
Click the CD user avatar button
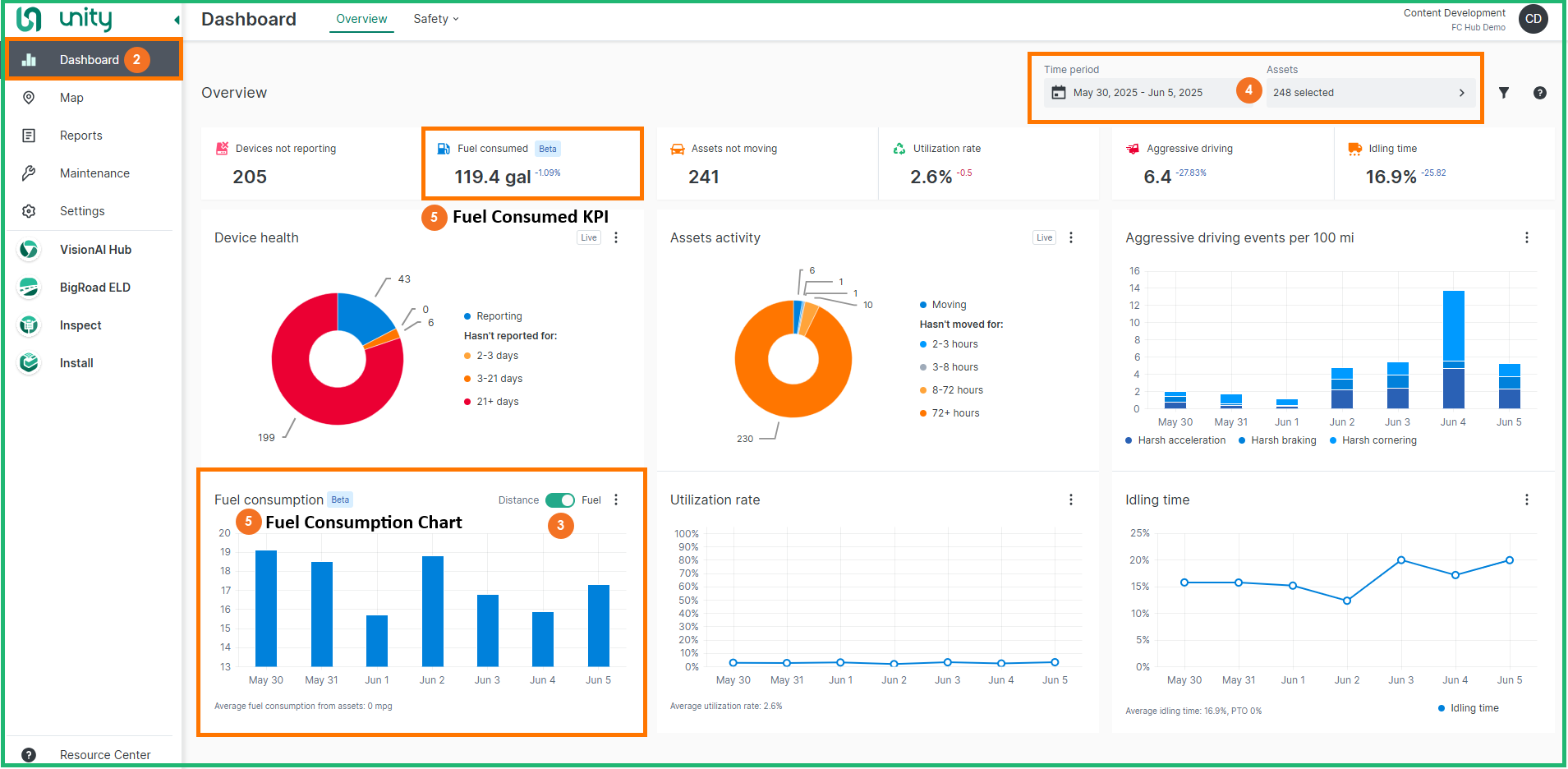(x=1533, y=19)
